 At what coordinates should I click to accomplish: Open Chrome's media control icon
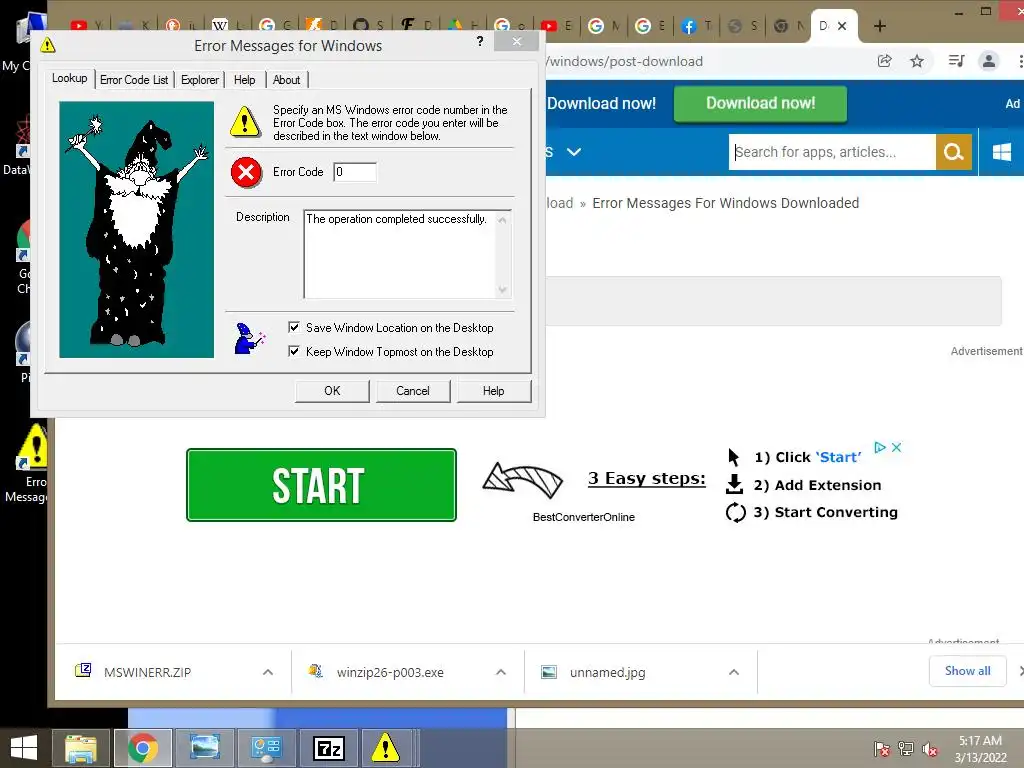pyautogui.click(x=956, y=61)
